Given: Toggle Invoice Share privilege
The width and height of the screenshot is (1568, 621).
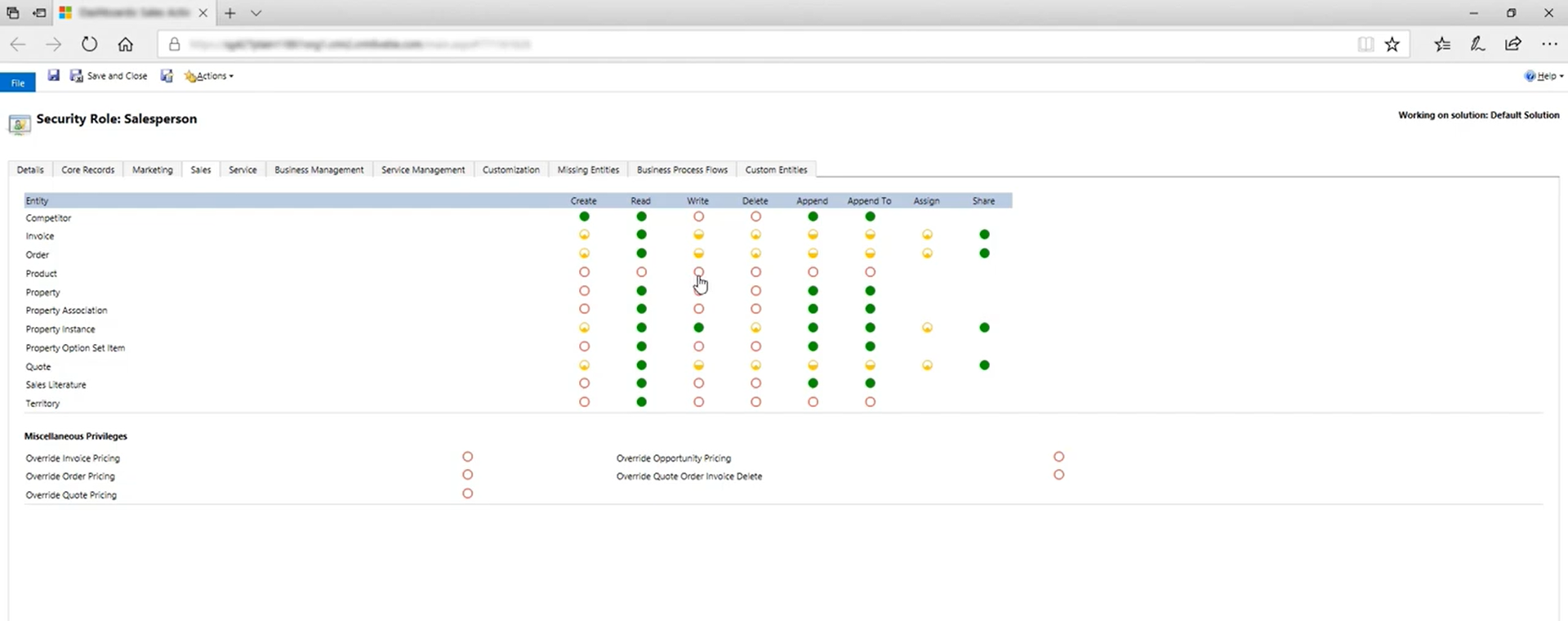Looking at the screenshot, I should (x=984, y=235).
